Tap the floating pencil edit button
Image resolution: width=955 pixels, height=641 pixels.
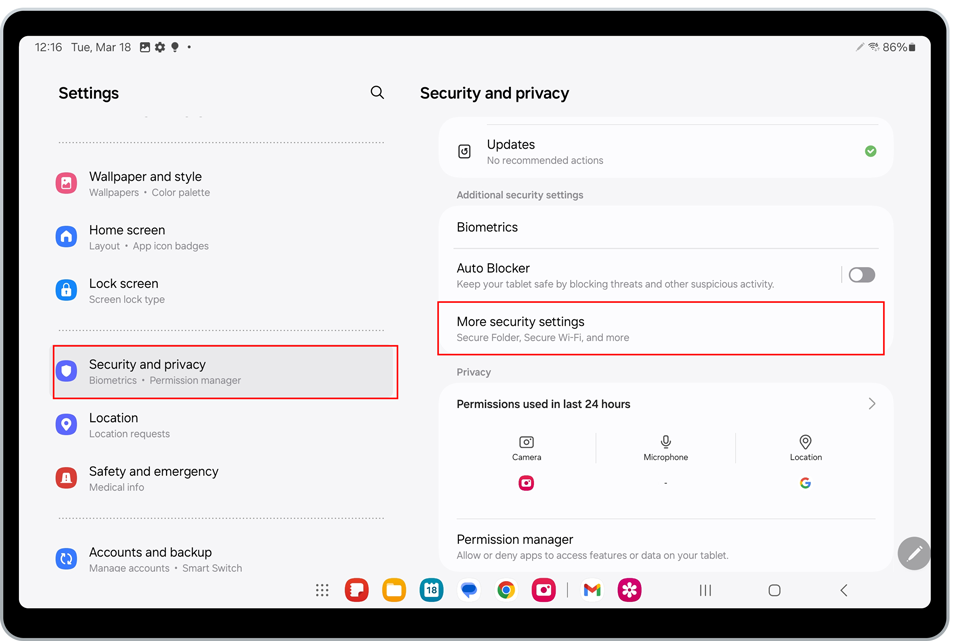point(914,553)
